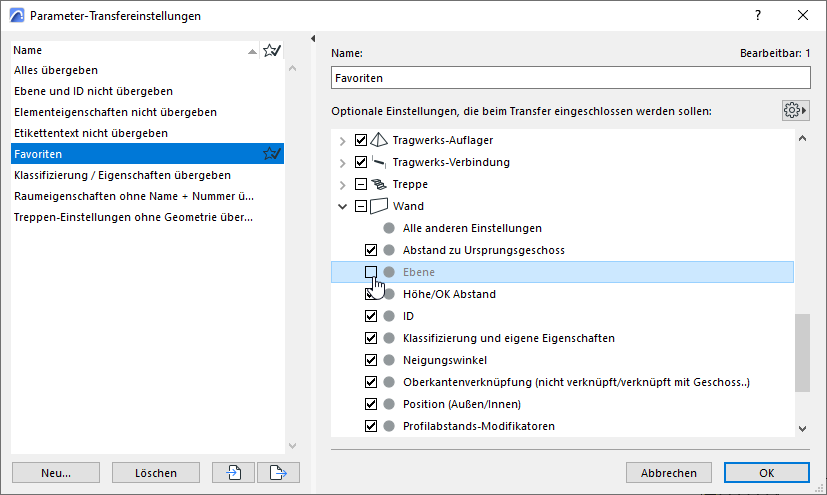Open the gear options menu
The image size is (827, 495).
(795, 111)
